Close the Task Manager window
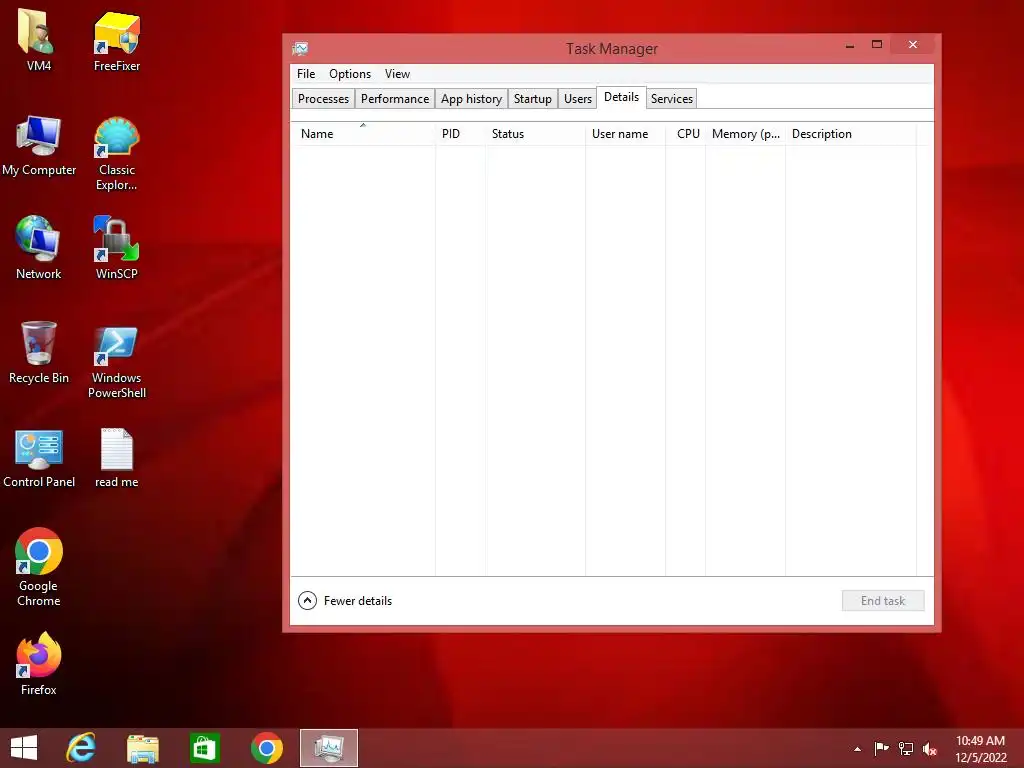Viewport: 1024px width, 768px height. [x=912, y=44]
